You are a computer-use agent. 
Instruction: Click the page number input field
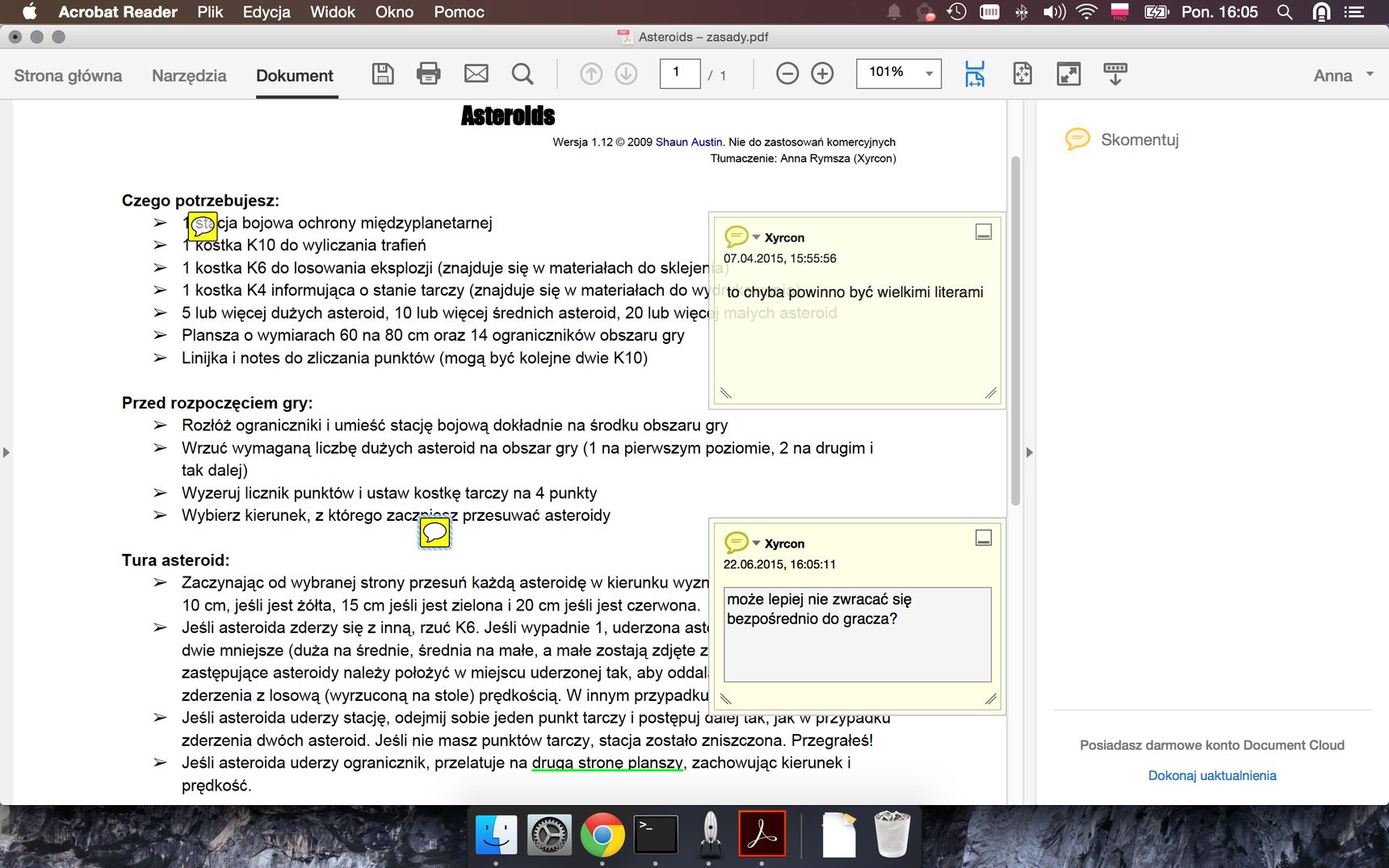coord(680,73)
